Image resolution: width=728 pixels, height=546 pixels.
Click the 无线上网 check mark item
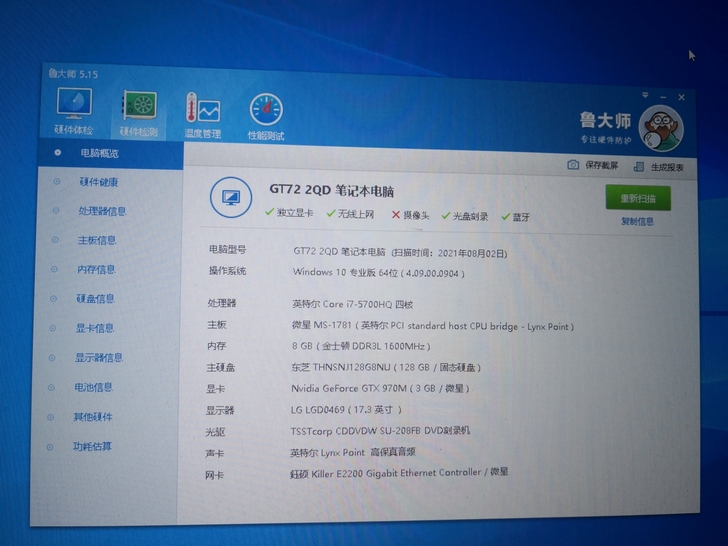pos(350,214)
